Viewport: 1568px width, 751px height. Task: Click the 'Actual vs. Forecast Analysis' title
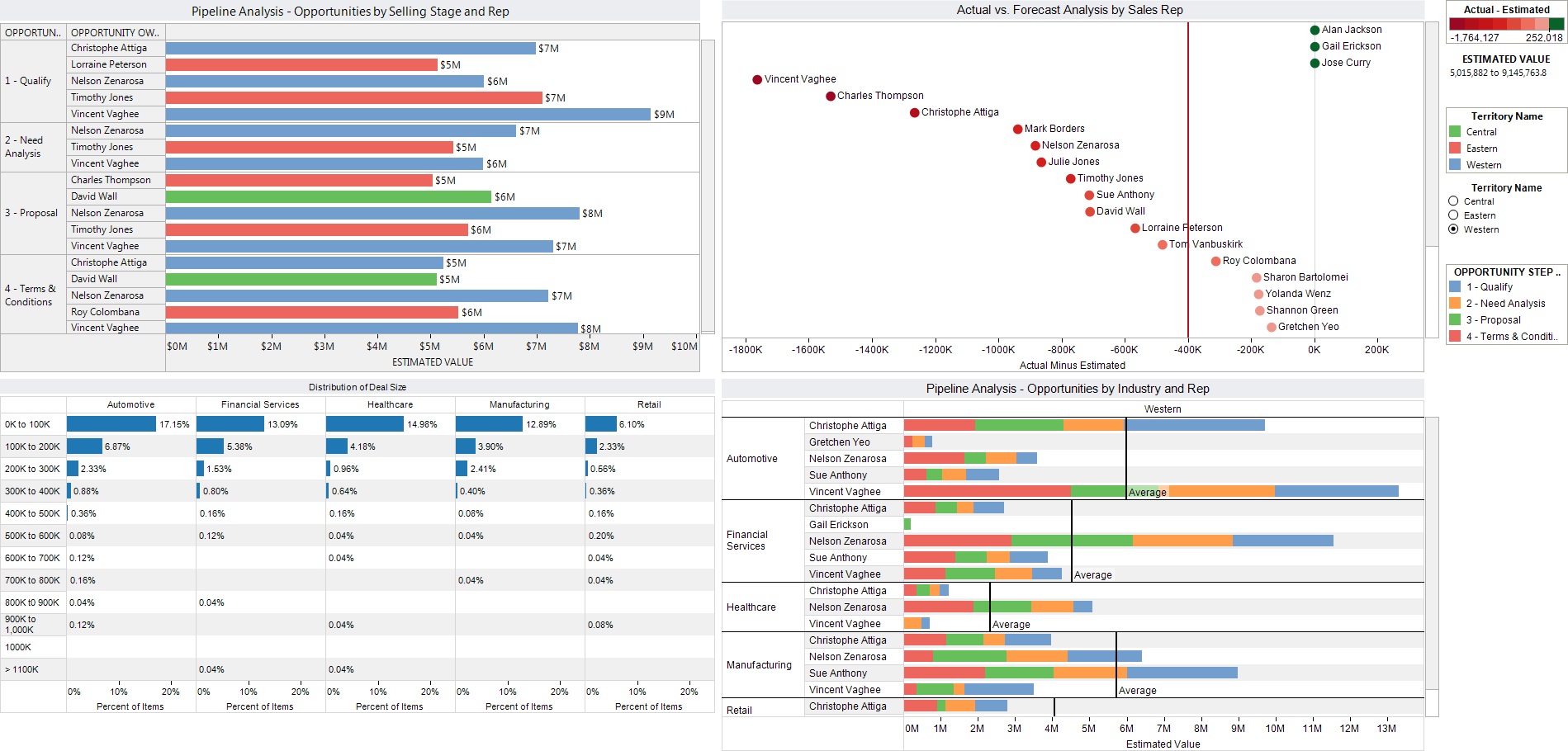tap(1069, 10)
